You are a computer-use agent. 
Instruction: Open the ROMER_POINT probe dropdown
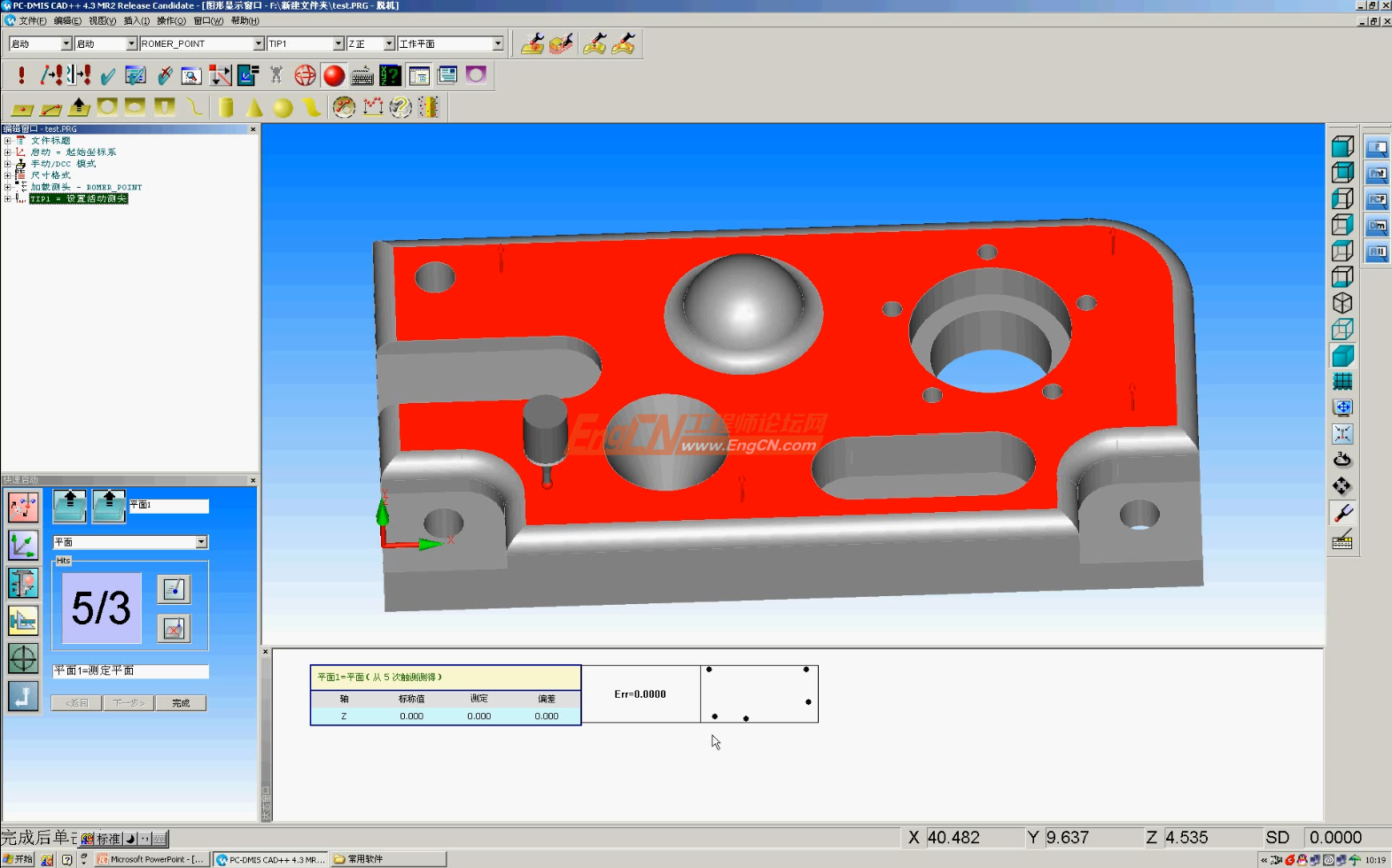pyautogui.click(x=258, y=43)
